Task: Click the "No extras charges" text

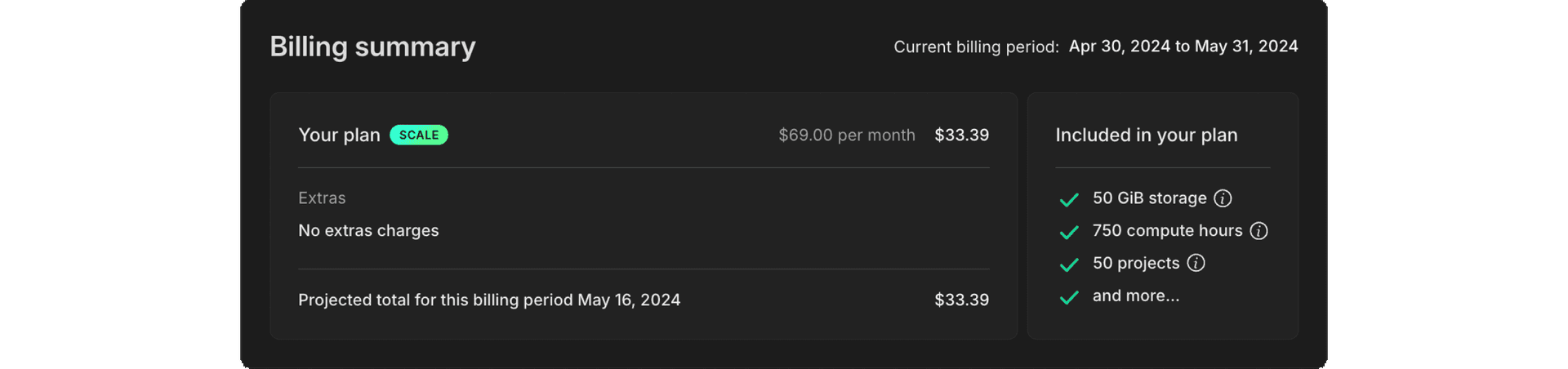Action: pyautogui.click(x=368, y=230)
